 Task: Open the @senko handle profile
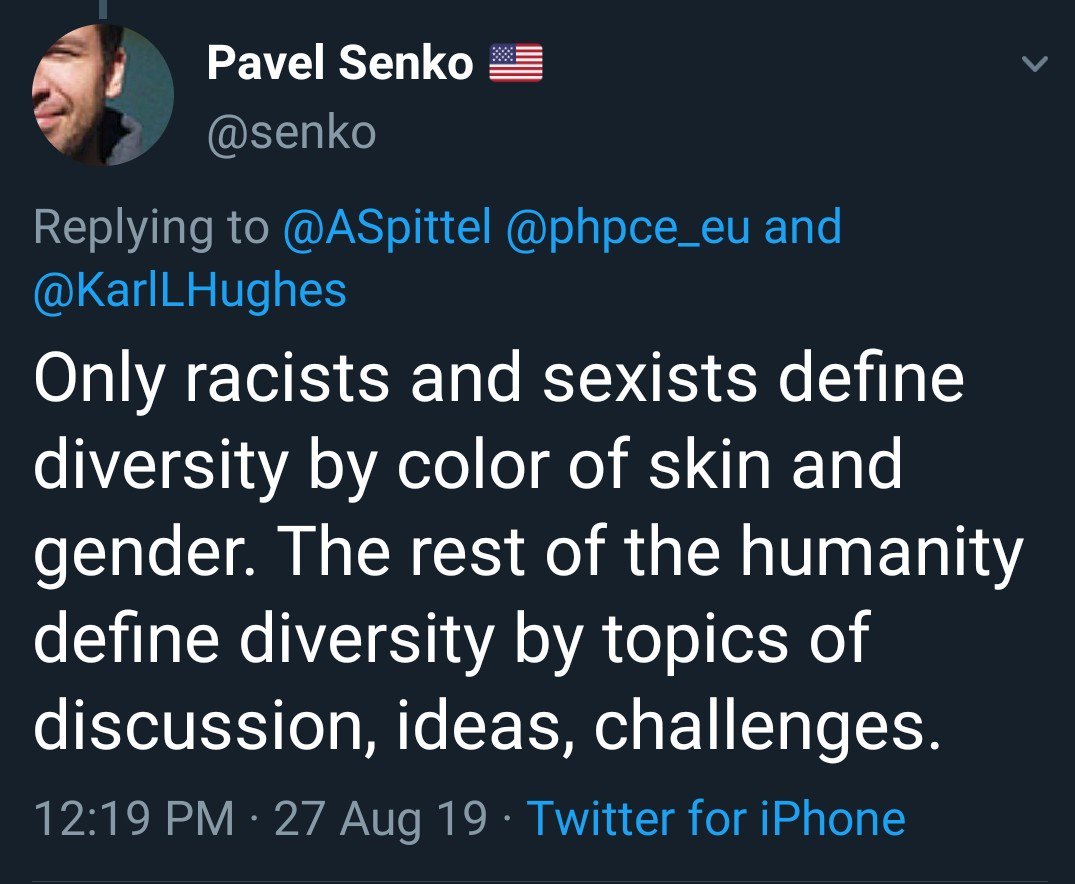click(x=291, y=132)
